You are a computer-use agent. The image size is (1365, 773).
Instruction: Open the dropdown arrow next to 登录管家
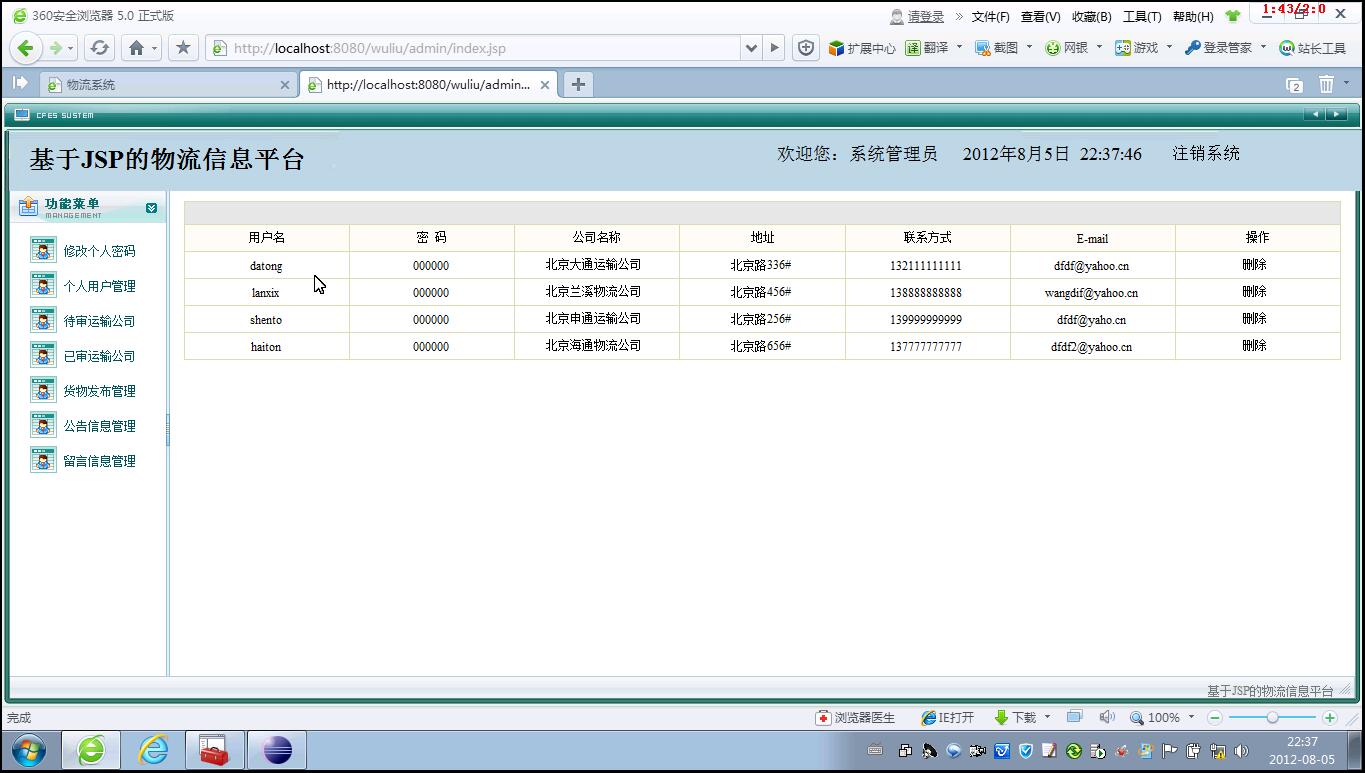(x=1263, y=47)
